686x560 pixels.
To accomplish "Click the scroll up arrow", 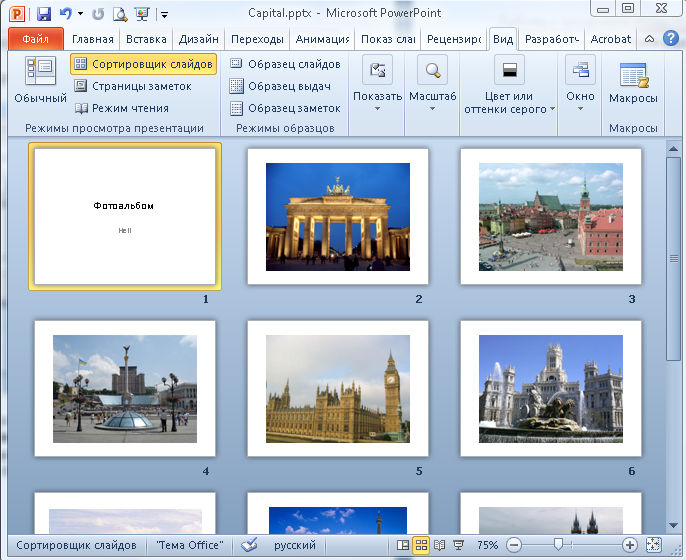I will tap(673, 149).
